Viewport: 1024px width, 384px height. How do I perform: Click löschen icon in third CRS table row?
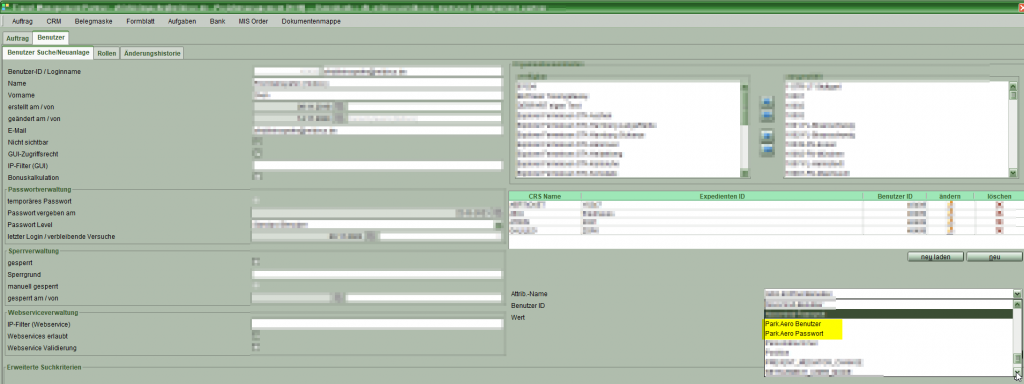tap(999, 222)
